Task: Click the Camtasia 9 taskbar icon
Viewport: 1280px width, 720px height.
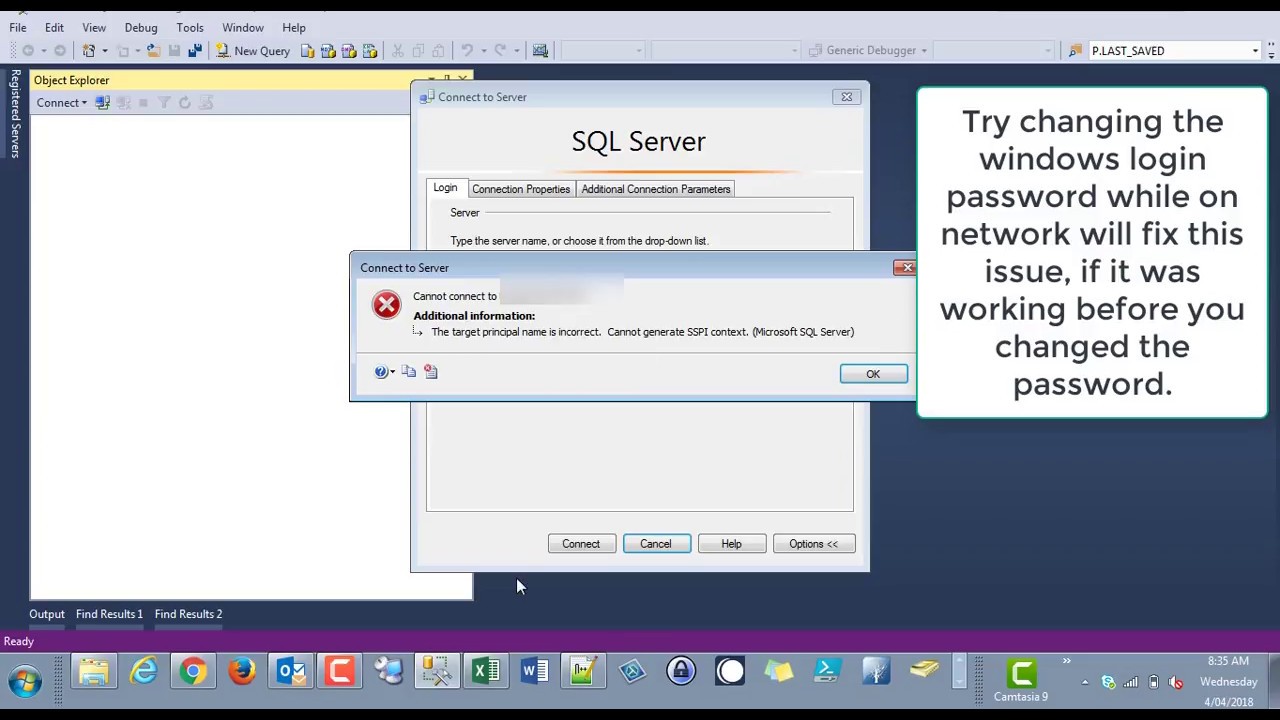Action: 1021,677
